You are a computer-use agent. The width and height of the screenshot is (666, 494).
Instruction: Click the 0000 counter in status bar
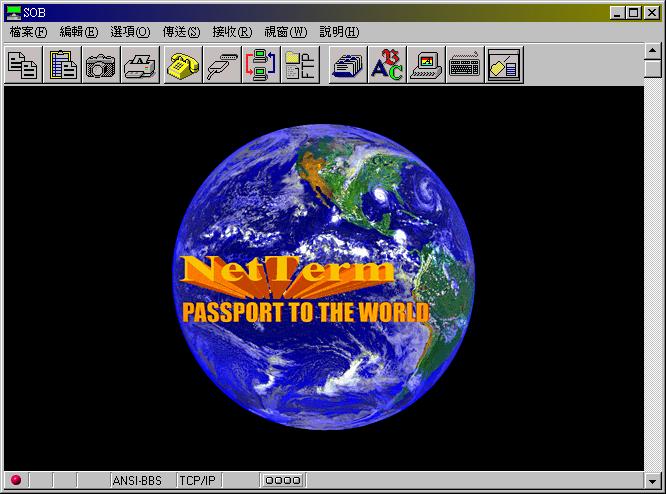[x=282, y=480]
